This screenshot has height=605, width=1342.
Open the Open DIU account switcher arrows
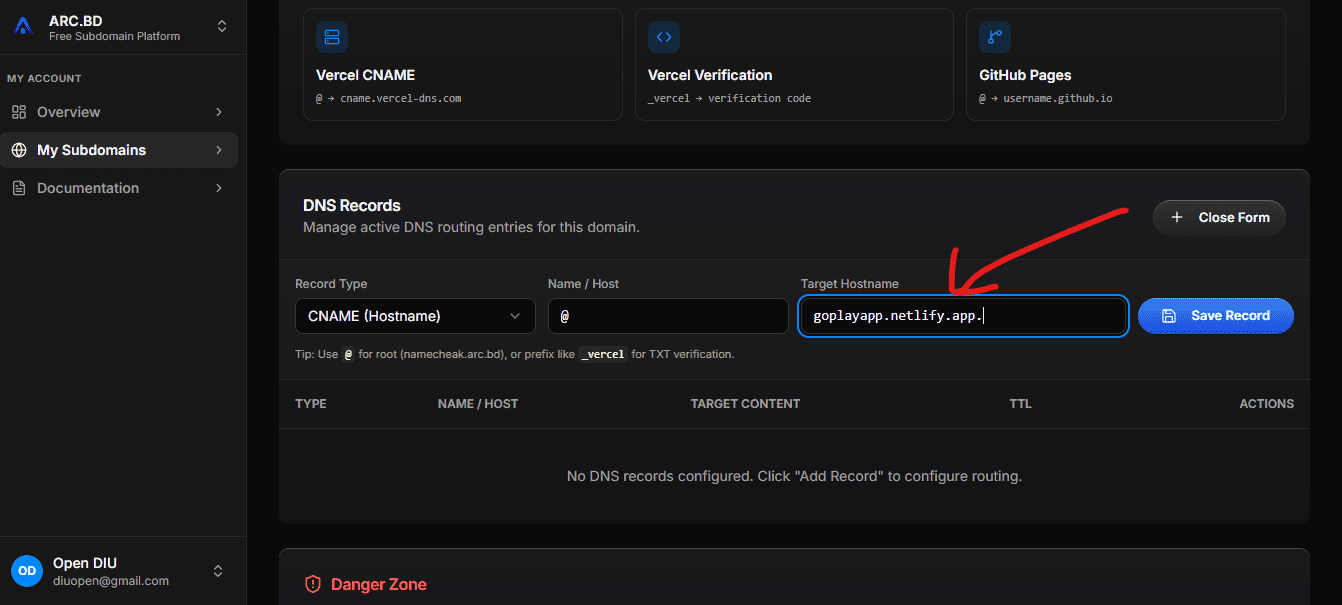218,571
